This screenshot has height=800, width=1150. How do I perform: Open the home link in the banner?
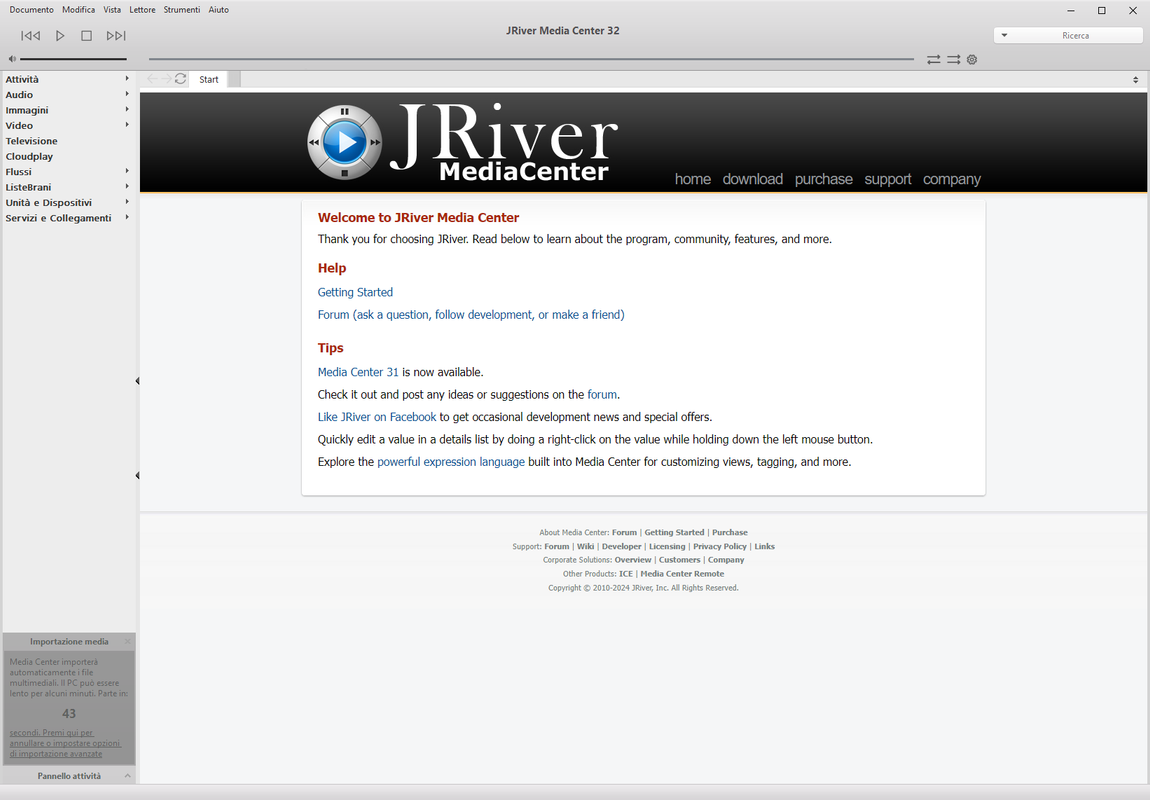pos(692,179)
